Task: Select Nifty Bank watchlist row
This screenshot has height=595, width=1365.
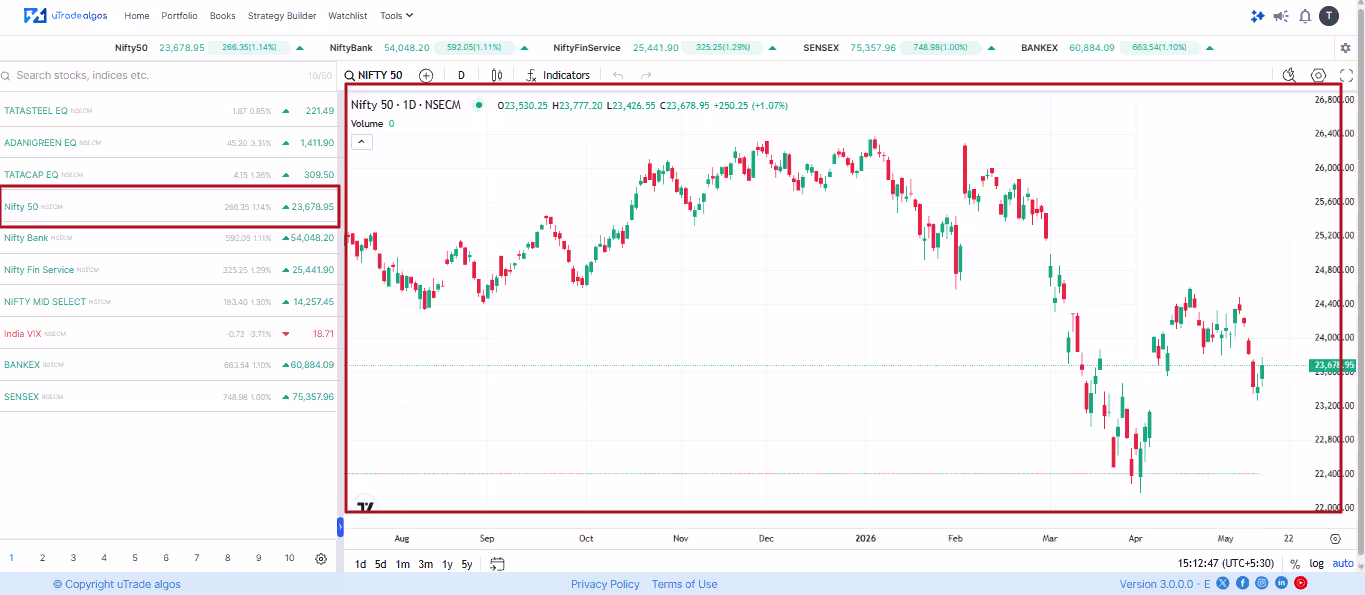Action: coord(169,238)
